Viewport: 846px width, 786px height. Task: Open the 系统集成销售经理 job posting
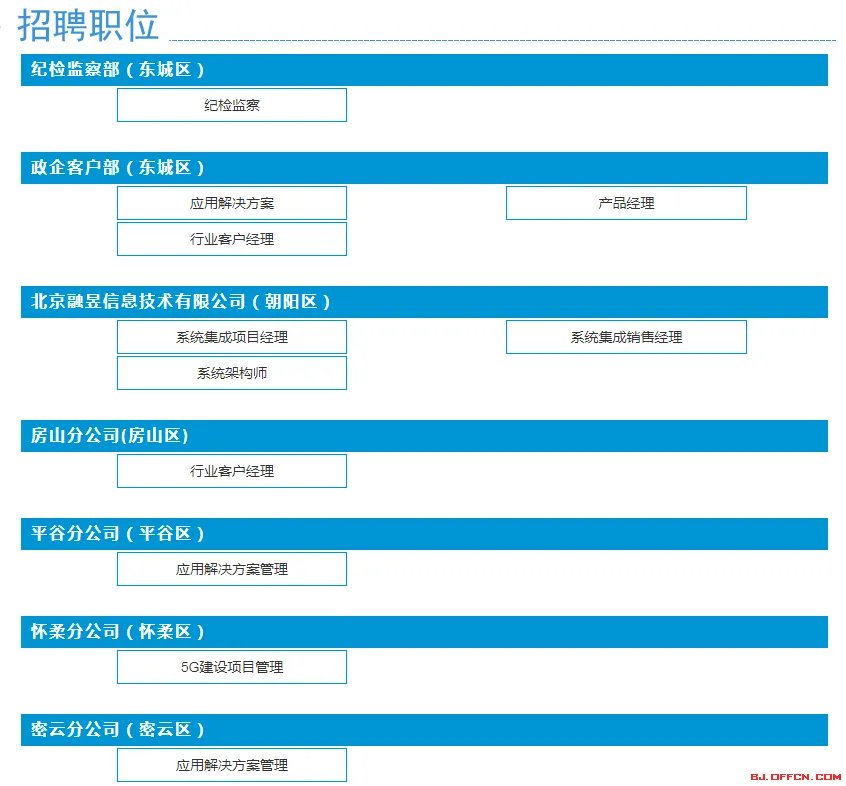point(625,336)
